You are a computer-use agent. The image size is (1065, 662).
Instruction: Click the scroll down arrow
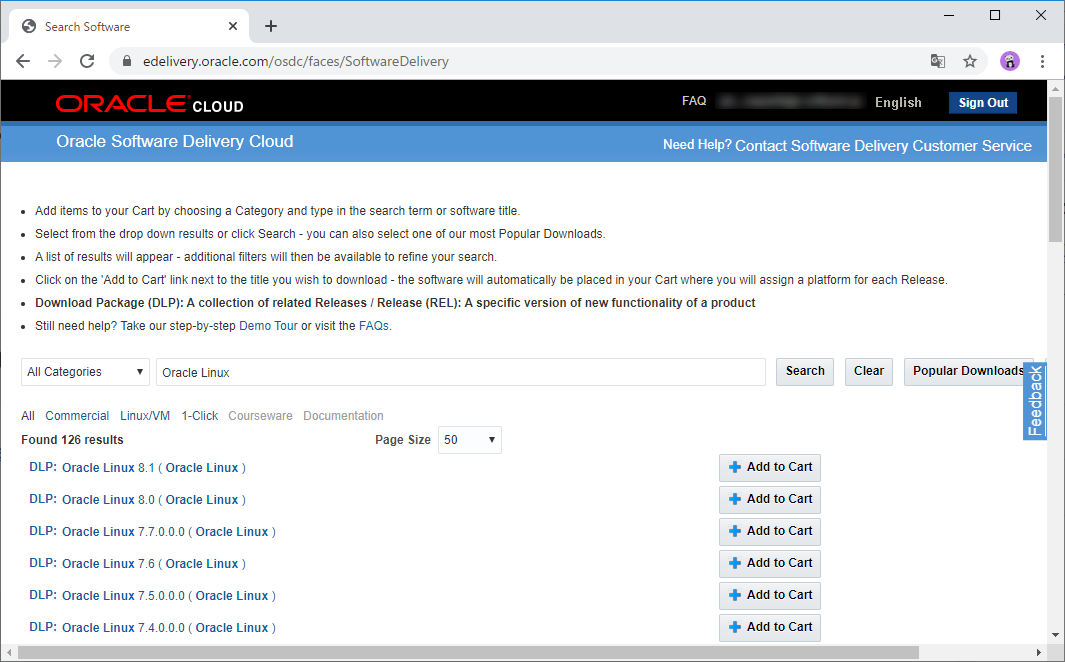pyautogui.click(x=1055, y=635)
